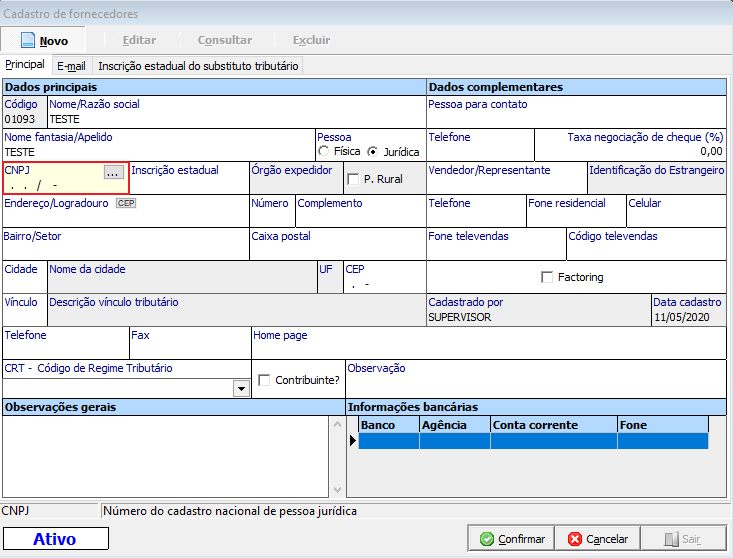Click the red Cancelar X icon

point(575,539)
